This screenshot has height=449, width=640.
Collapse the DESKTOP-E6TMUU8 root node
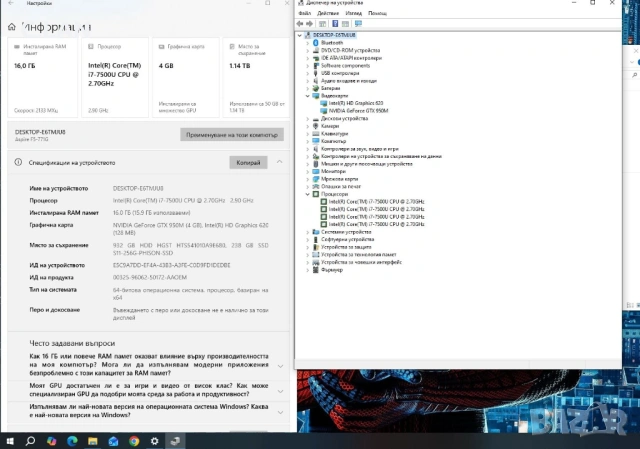(300, 35)
